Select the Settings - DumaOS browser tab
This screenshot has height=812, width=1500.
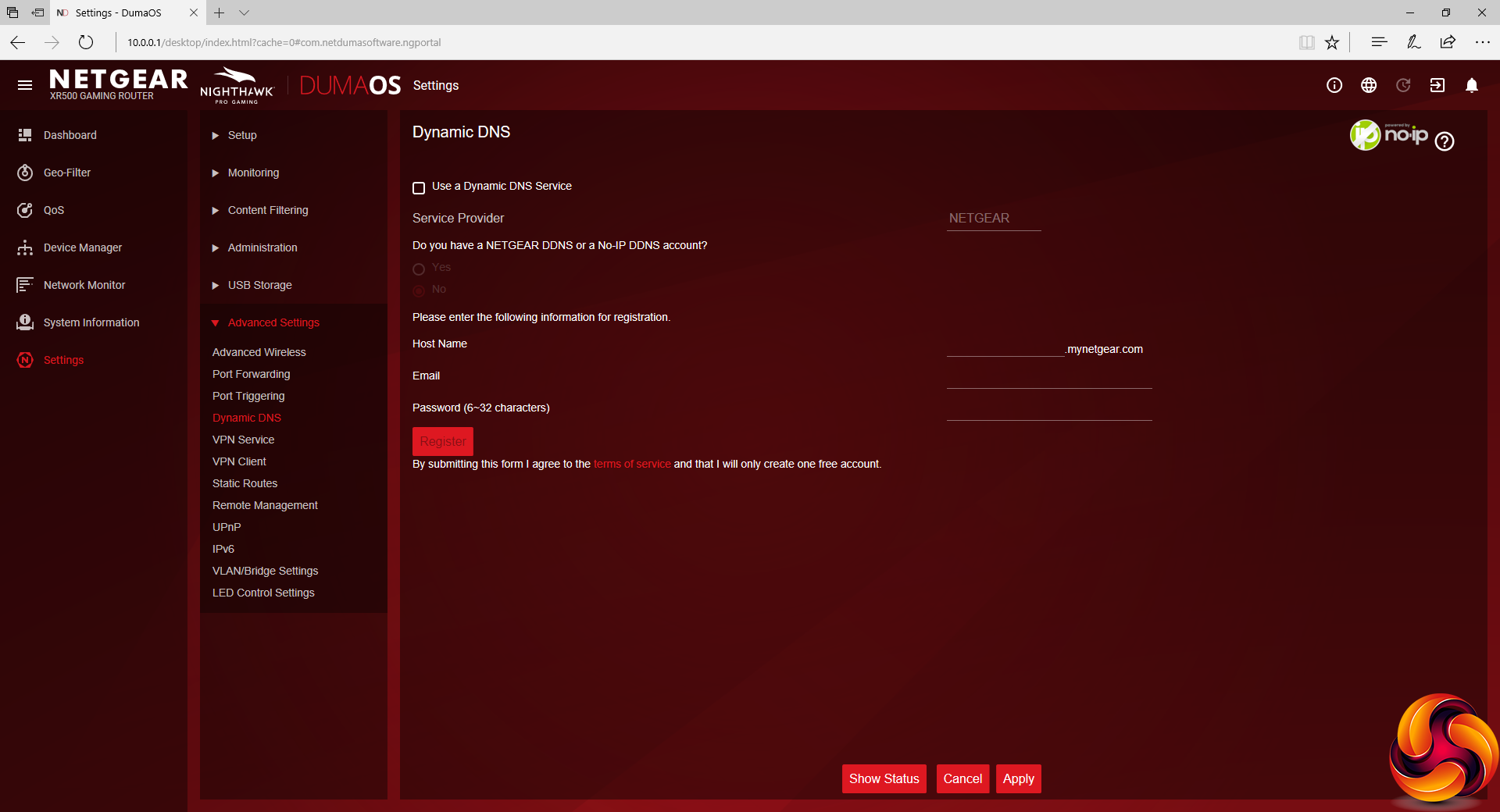click(119, 12)
